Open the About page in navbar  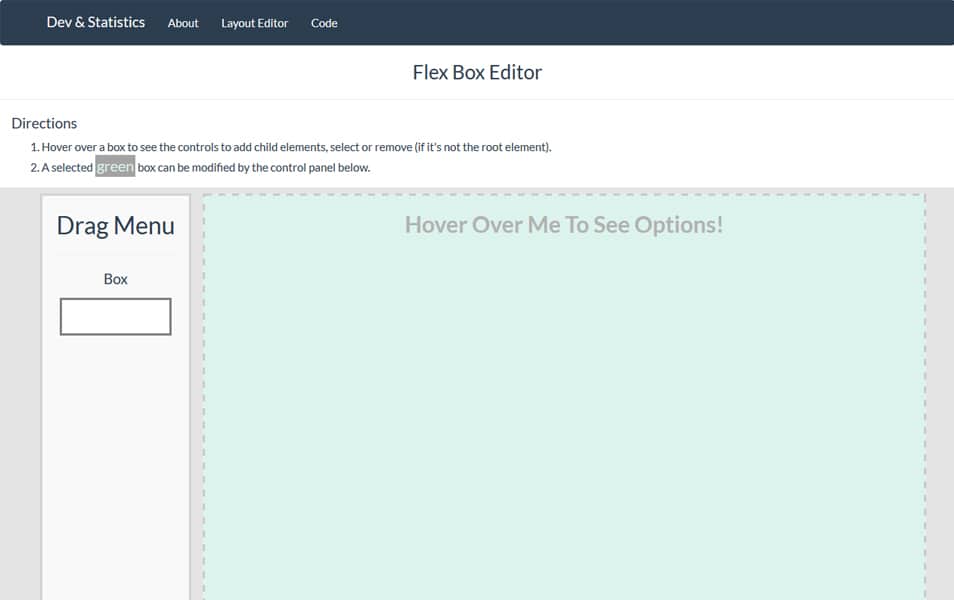pos(183,23)
